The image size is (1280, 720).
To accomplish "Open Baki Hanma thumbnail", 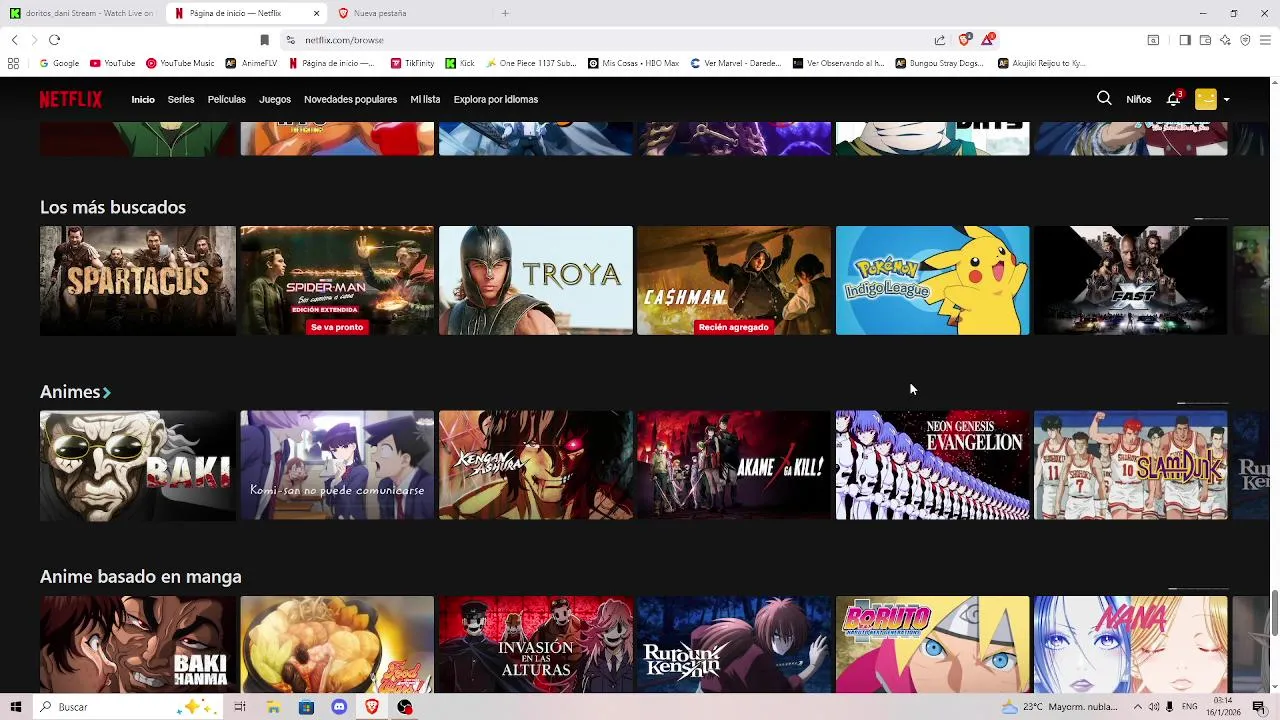I will (x=138, y=644).
